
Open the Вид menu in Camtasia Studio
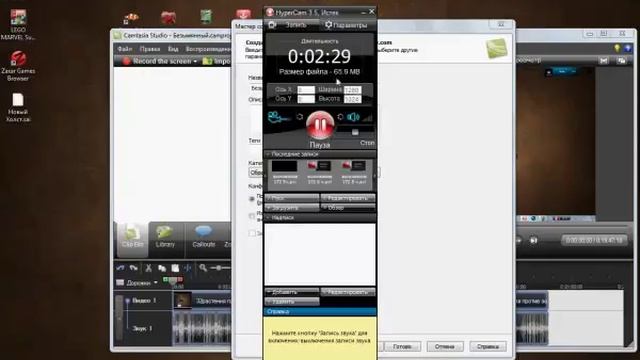[x=173, y=49]
